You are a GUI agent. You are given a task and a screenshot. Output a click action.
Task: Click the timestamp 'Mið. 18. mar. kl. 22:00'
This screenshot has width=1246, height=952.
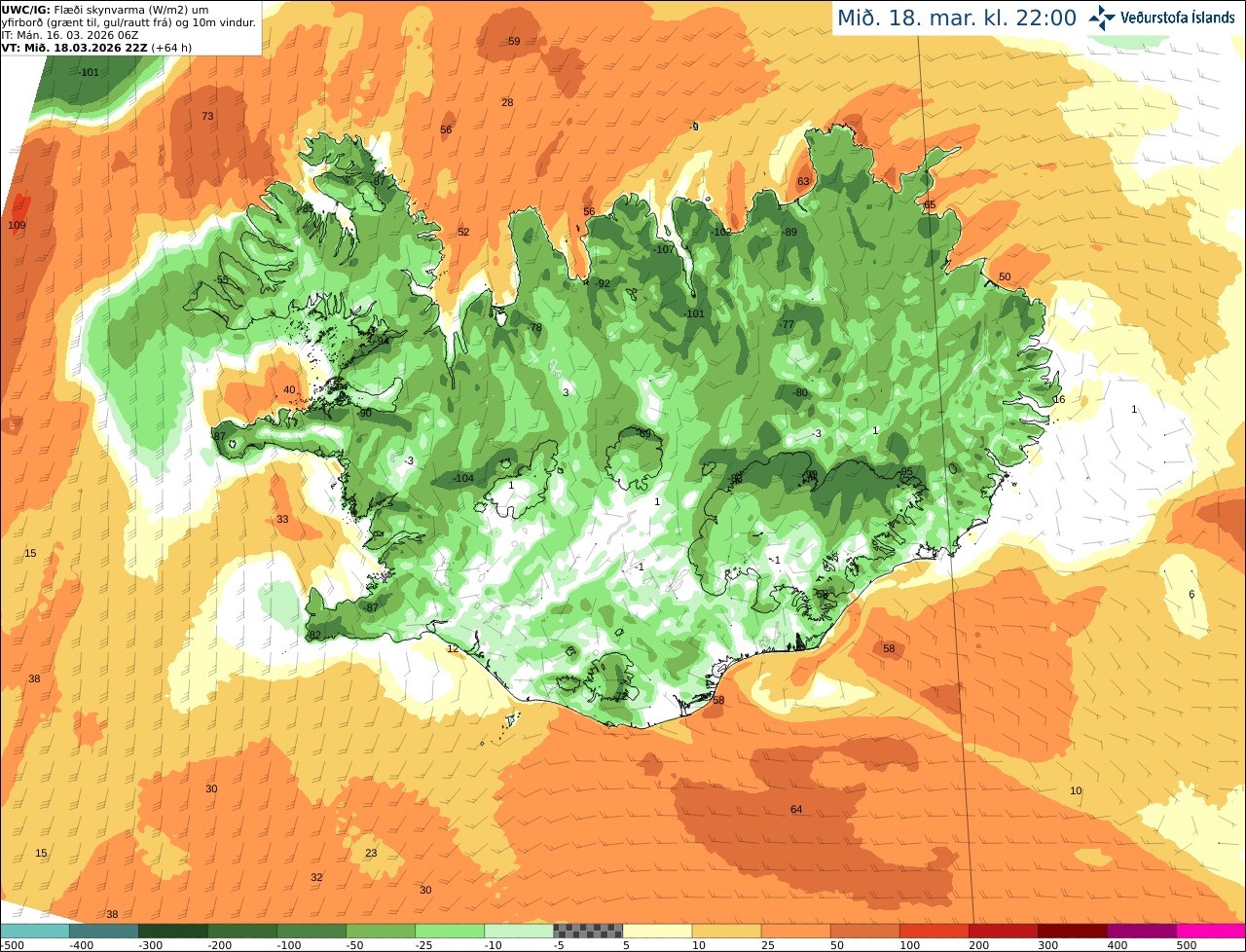pos(957,18)
